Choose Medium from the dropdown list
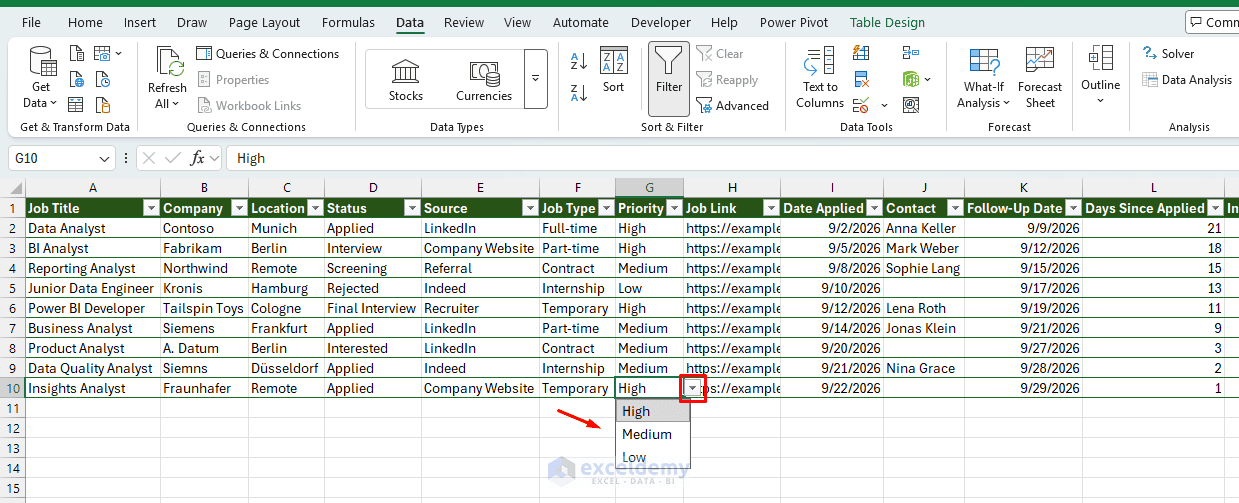This screenshot has width=1239, height=503. pos(652,434)
